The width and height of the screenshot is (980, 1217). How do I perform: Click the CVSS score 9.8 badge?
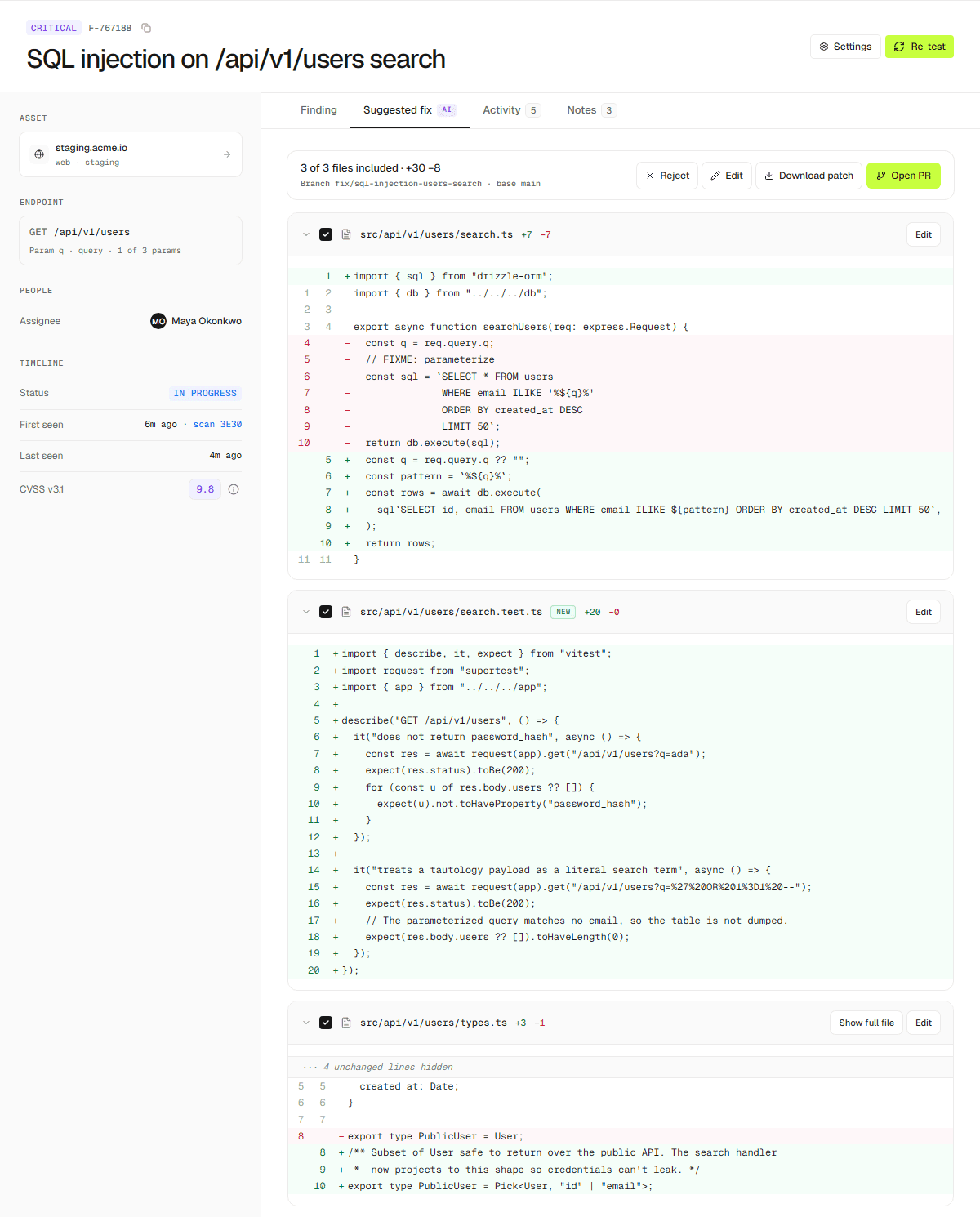[205, 489]
